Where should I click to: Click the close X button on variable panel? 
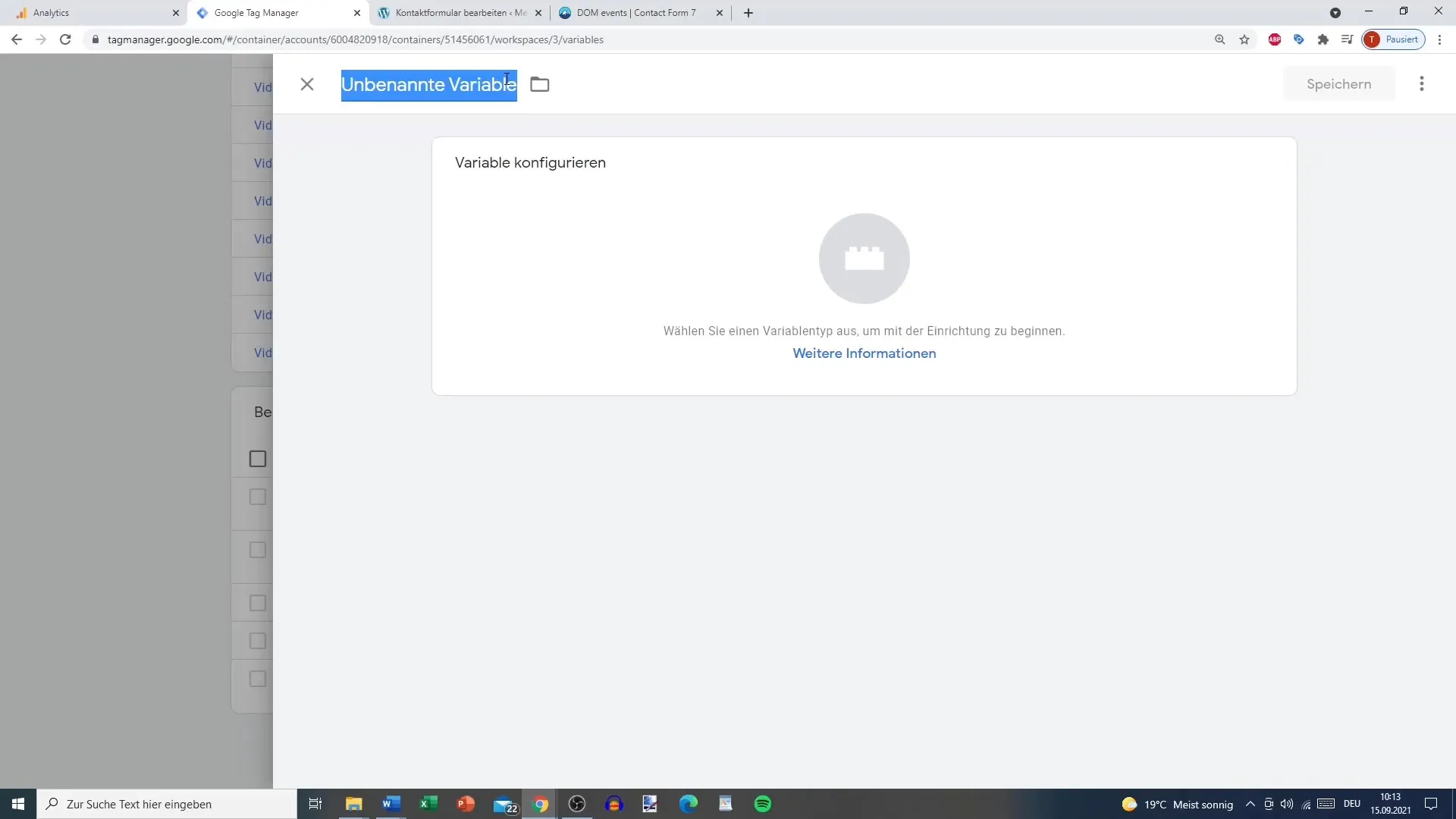point(307,84)
